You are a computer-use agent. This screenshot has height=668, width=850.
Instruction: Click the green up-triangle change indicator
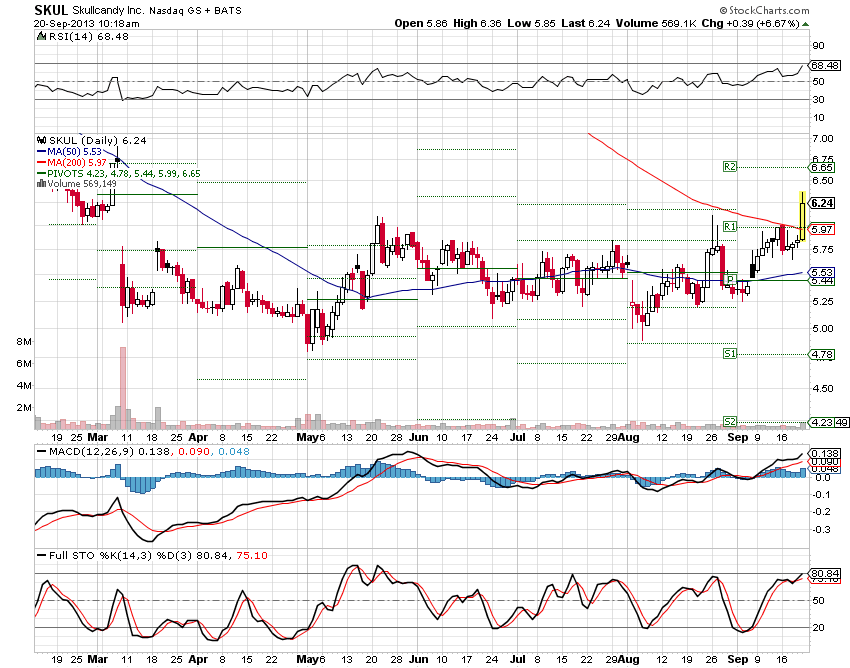pyautogui.click(x=806, y=24)
